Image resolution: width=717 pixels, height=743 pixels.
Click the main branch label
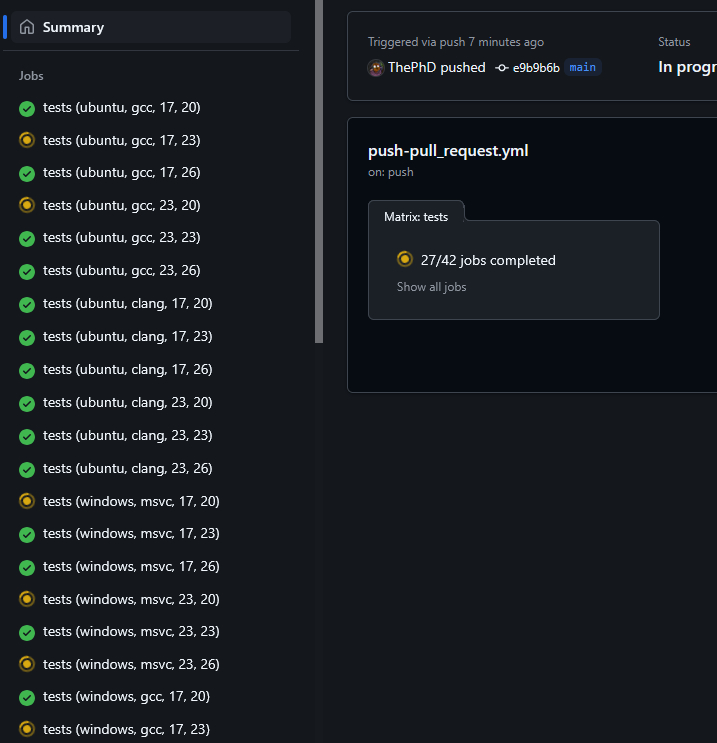point(583,68)
